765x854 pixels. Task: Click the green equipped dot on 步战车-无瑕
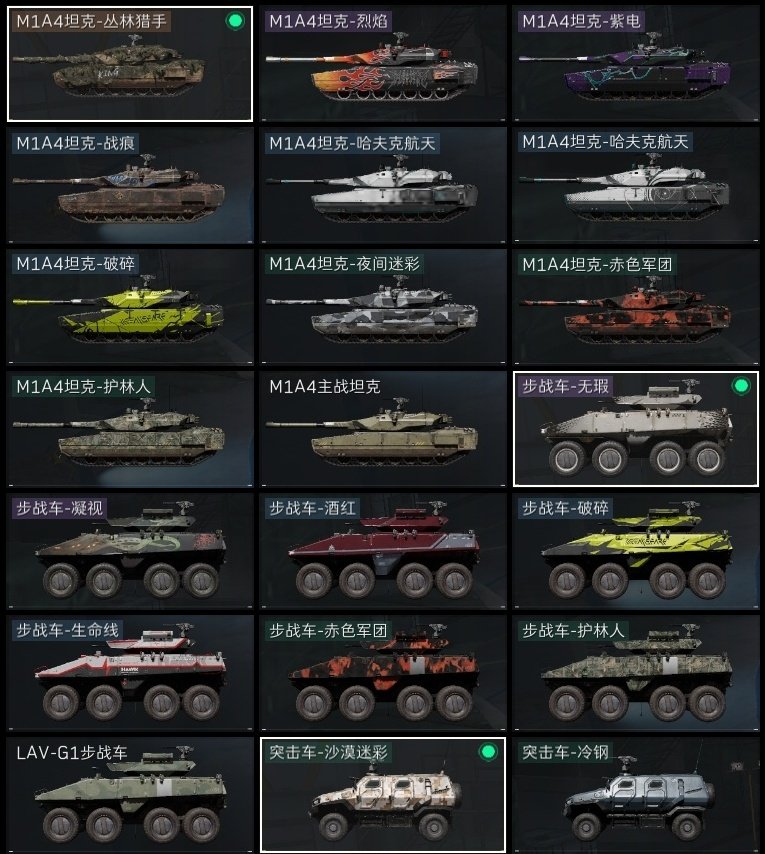click(741, 386)
